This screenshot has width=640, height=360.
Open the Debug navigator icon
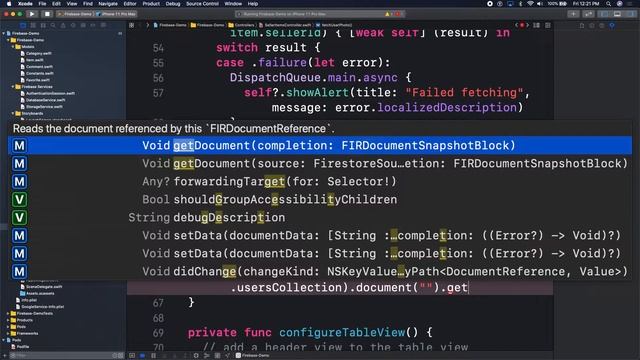tap(83, 25)
